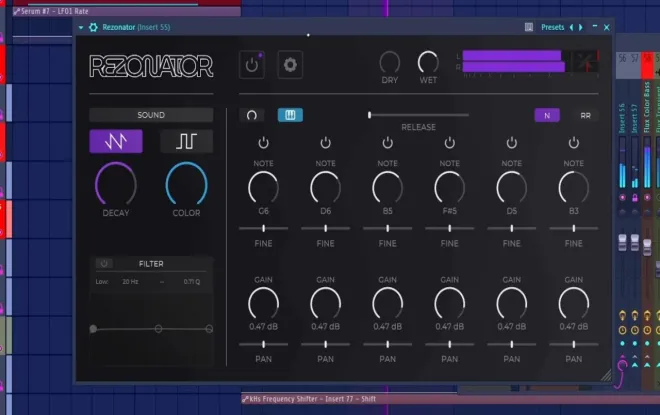Viewport: 660px width, 415px height.
Task: Click the right filter graph node
Action: pos(209,329)
